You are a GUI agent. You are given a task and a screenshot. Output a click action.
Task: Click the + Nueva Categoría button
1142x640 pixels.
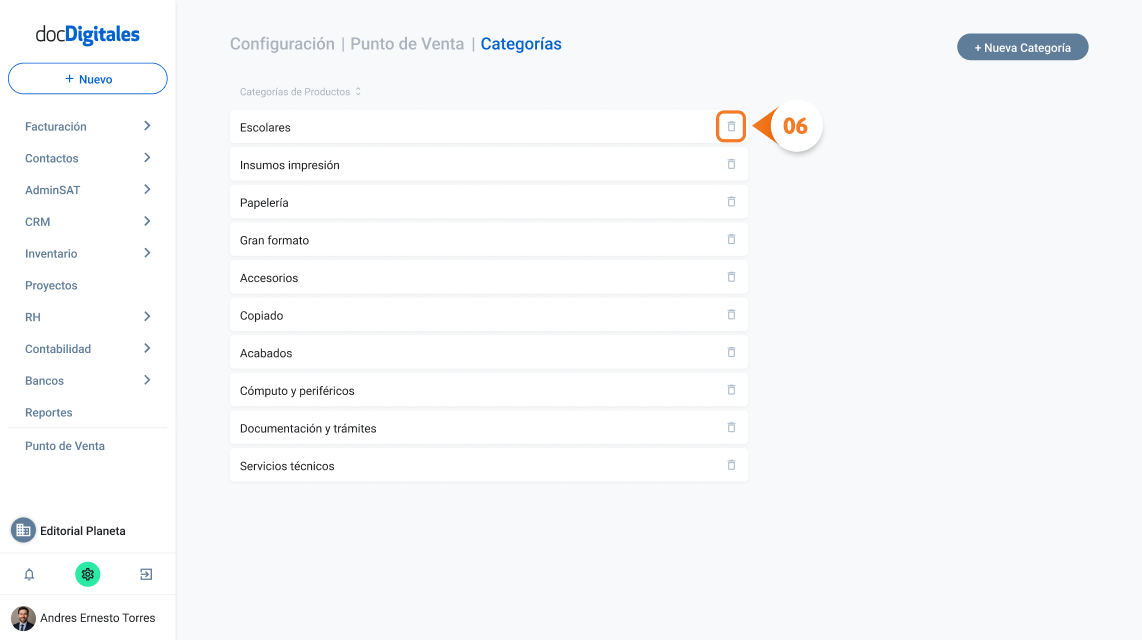pyautogui.click(x=1022, y=47)
